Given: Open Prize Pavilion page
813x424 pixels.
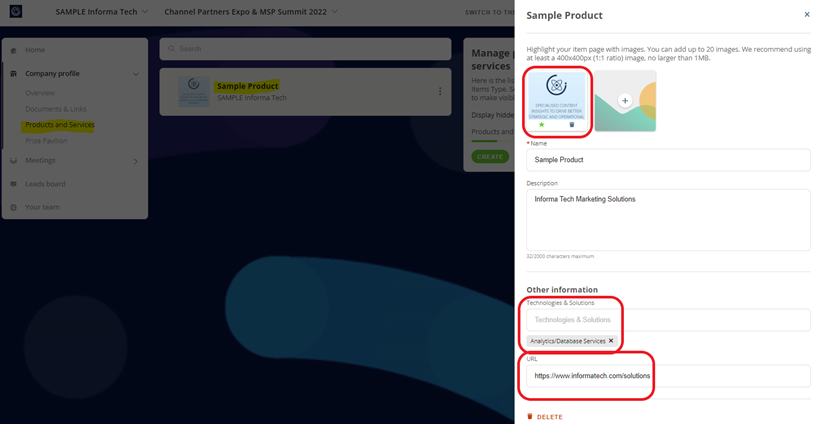Looking at the screenshot, I should pyautogui.click(x=46, y=141).
